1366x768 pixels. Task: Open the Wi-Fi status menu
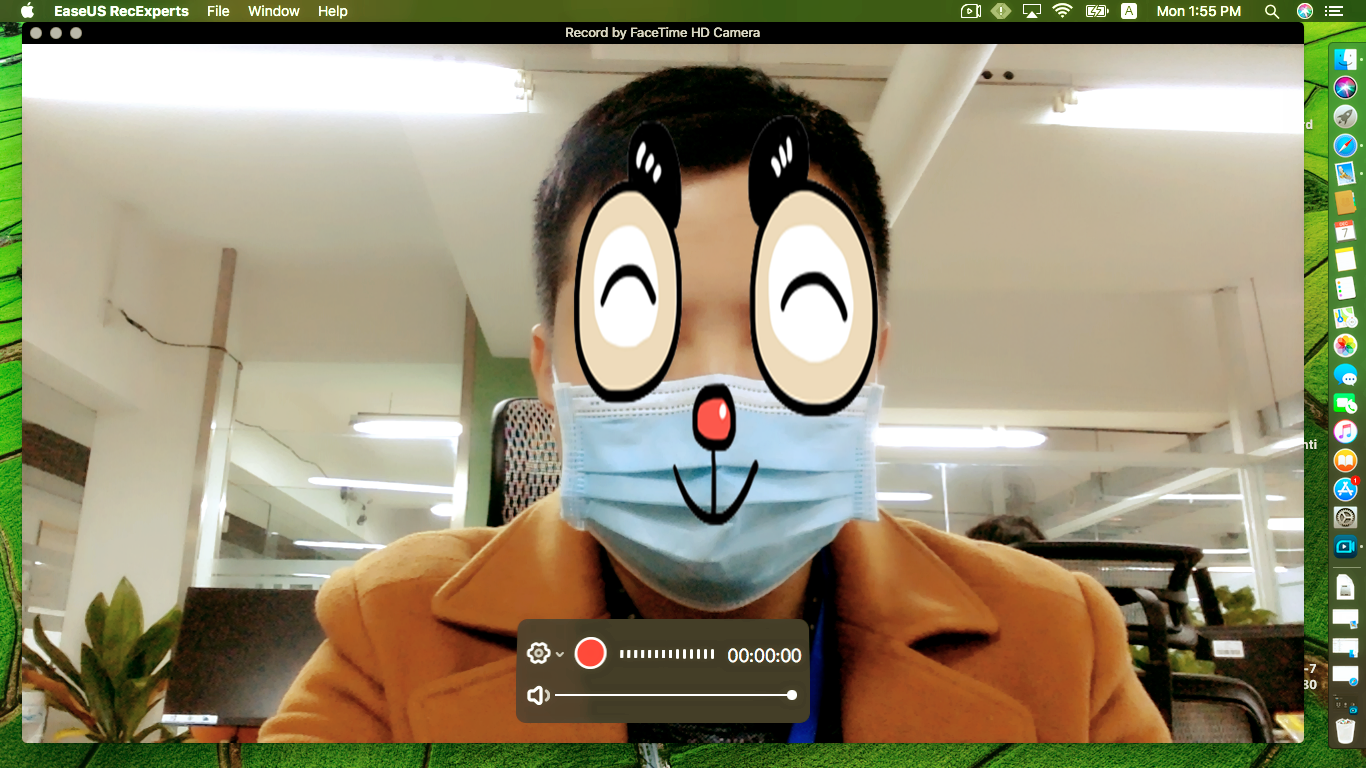(x=1063, y=11)
